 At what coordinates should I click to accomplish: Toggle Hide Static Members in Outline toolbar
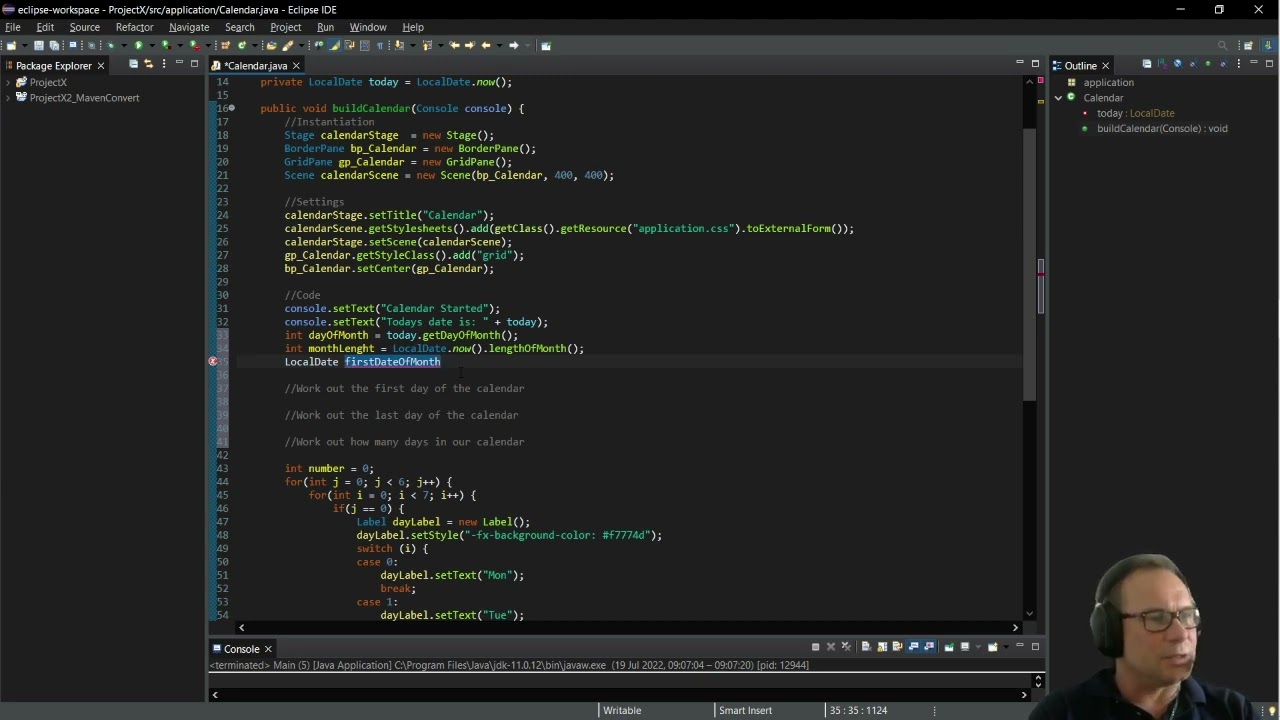click(1193, 64)
